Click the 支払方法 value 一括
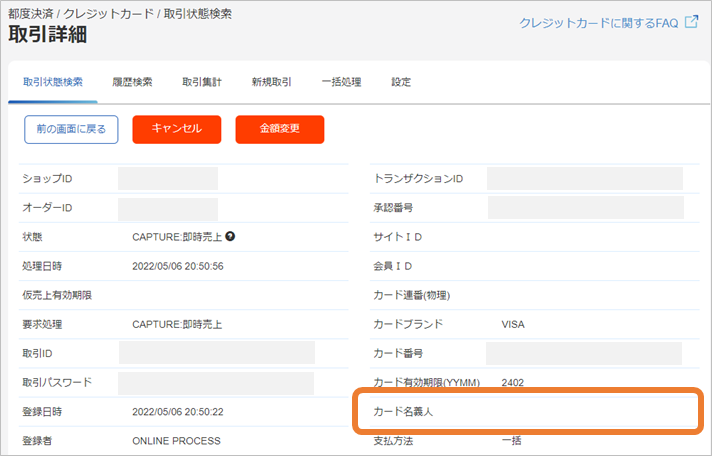Viewport: 712px width, 456px height. (511, 441)
